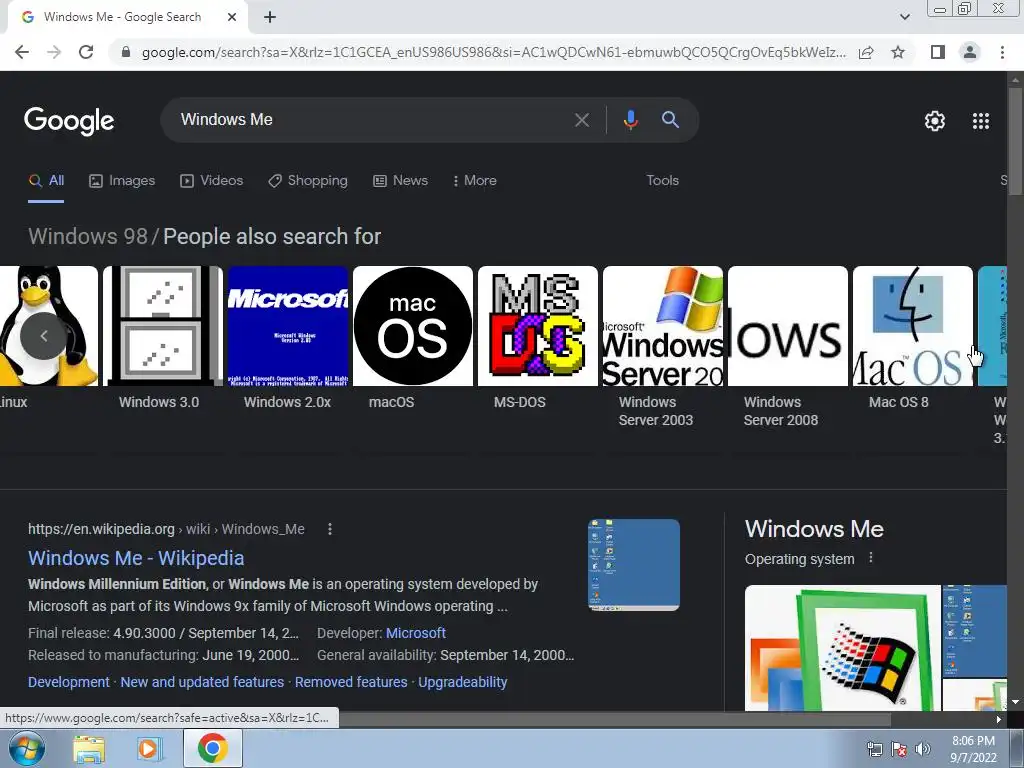Open Action Center flag in tray

[899, 749]
